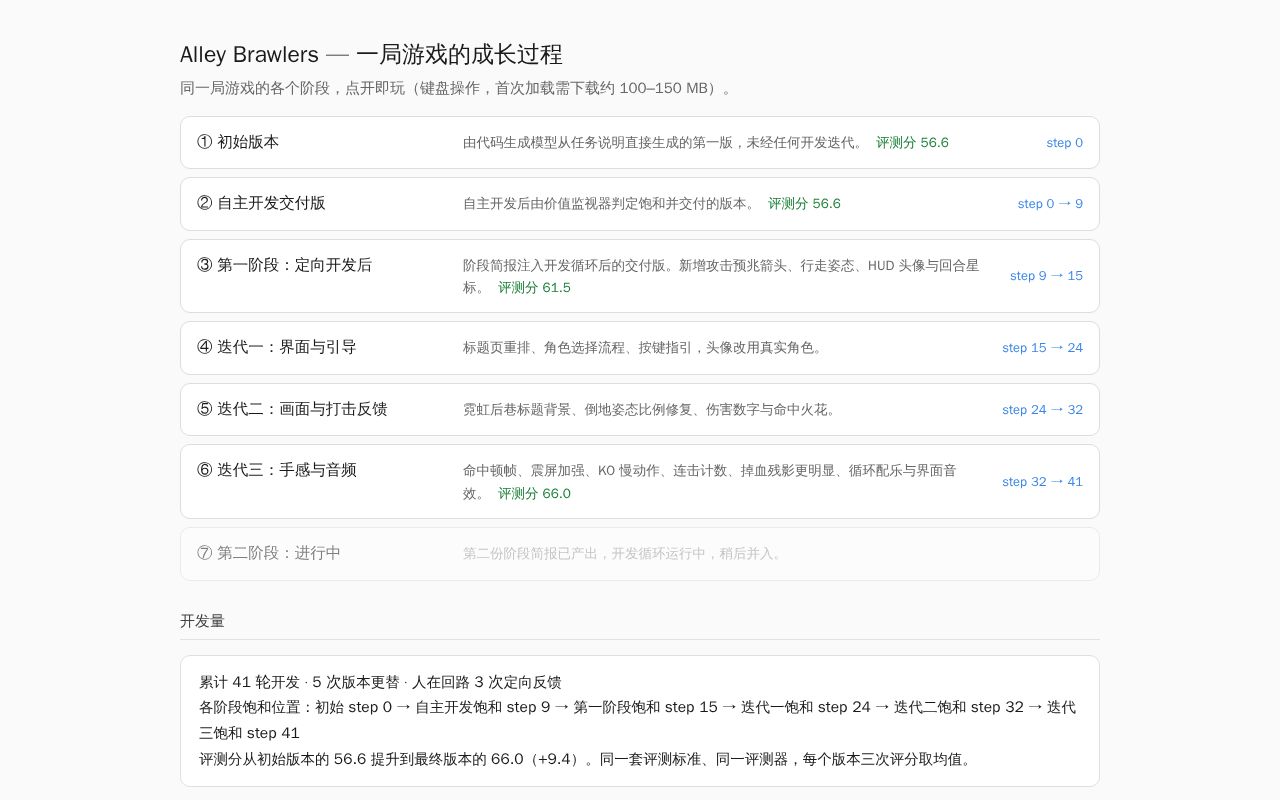
Task: Click the '累计 41 轮开发' summary line
Action: 380,682
